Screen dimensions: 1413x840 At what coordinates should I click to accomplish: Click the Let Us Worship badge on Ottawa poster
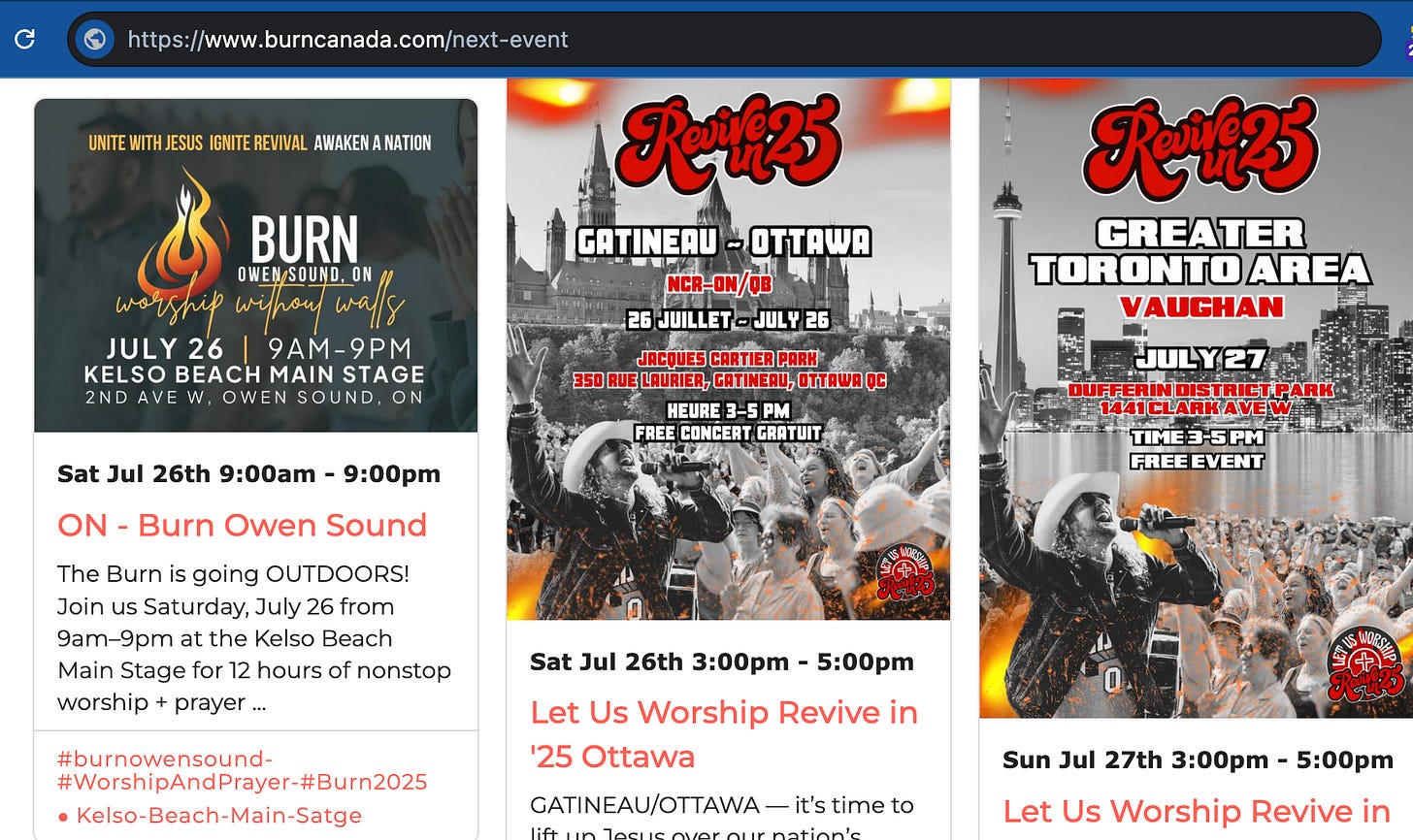[904, 573]
